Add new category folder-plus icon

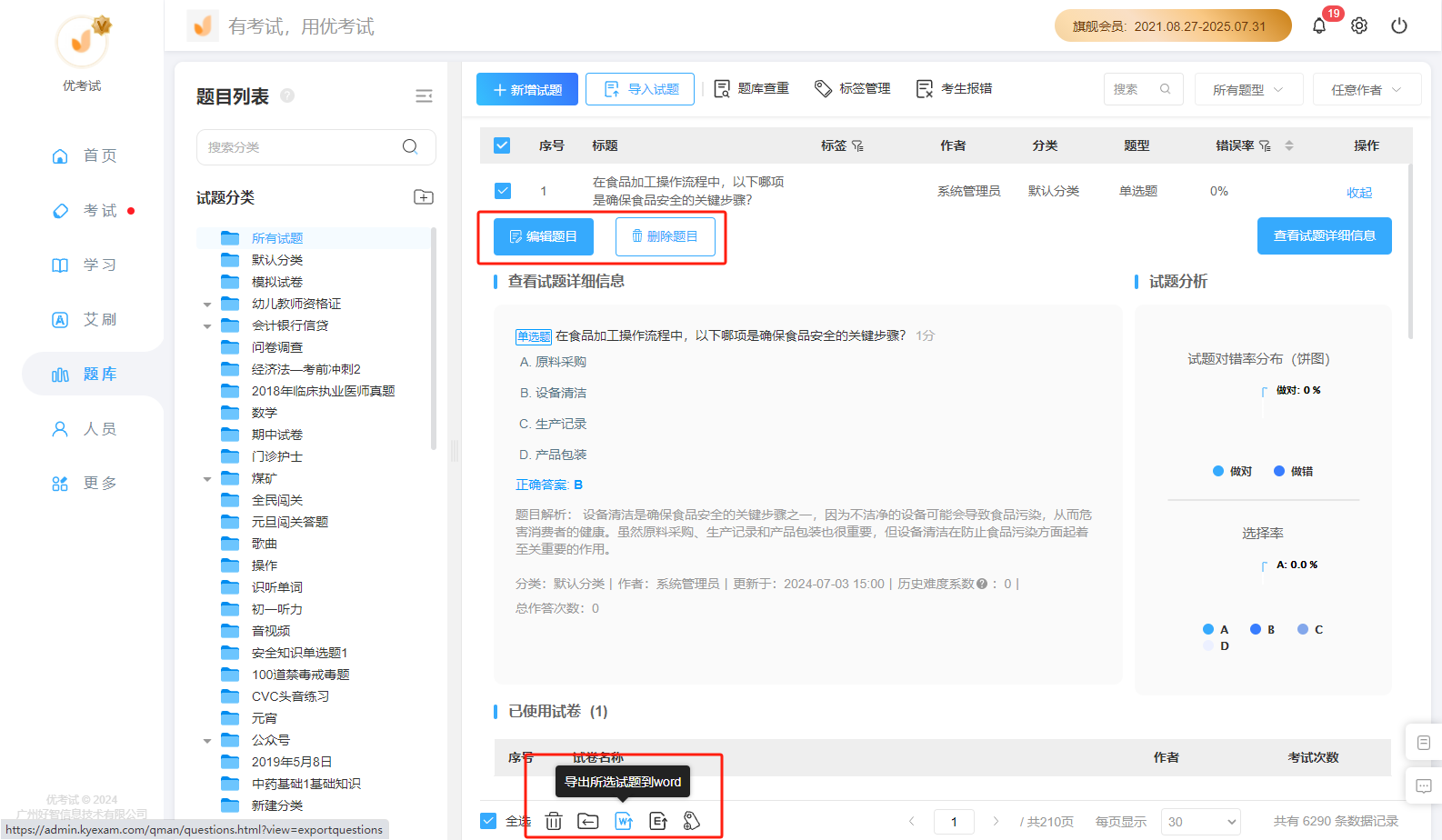click(424, 197)
